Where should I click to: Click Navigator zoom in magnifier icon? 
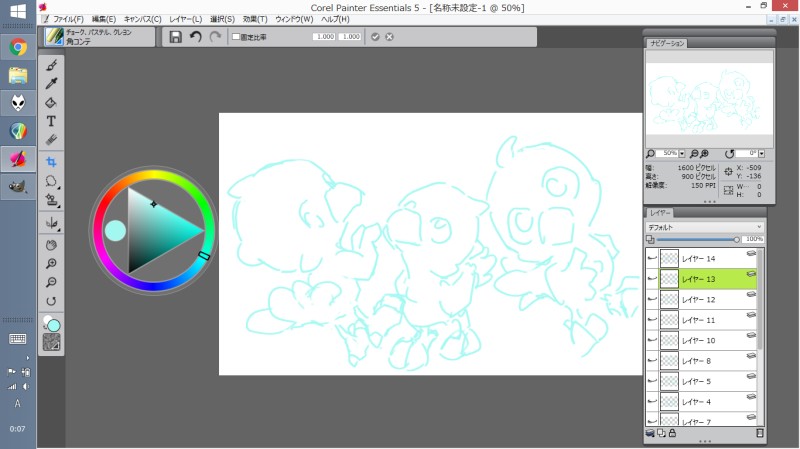705,154
